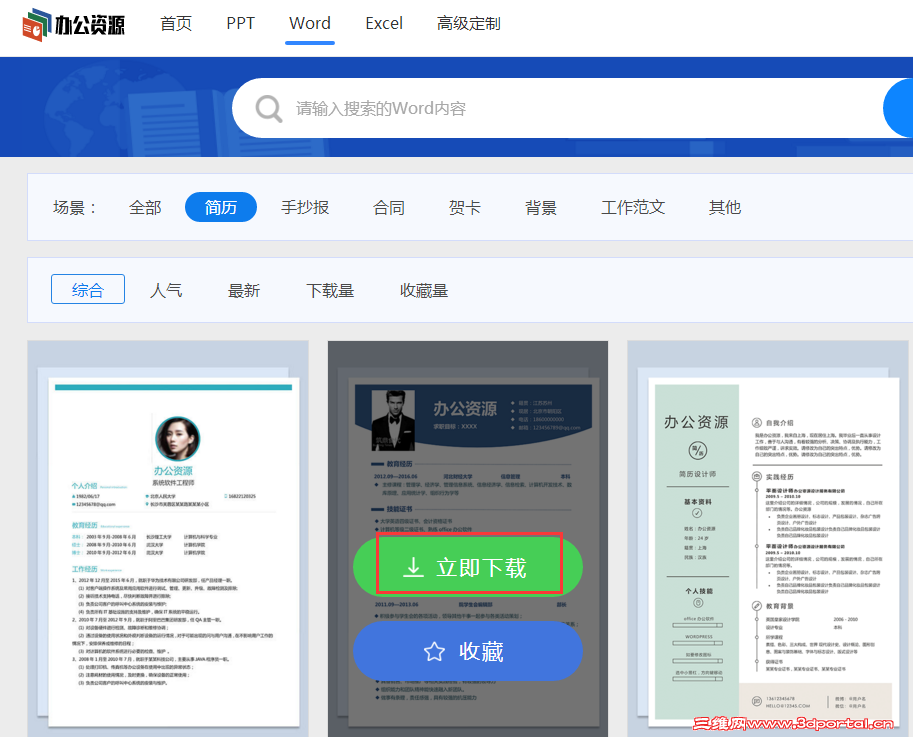Select the 合同 scene filter
The height and width of the screenshot is (737, 913).
(389, 207)
